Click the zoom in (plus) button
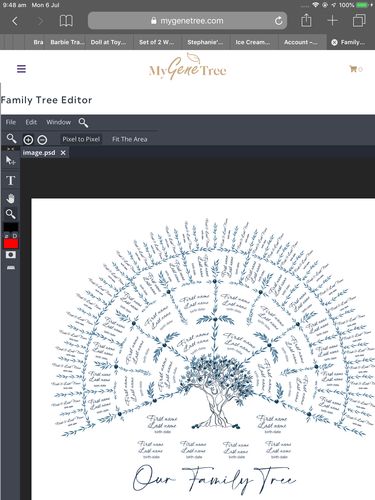 tap(28, 140)
